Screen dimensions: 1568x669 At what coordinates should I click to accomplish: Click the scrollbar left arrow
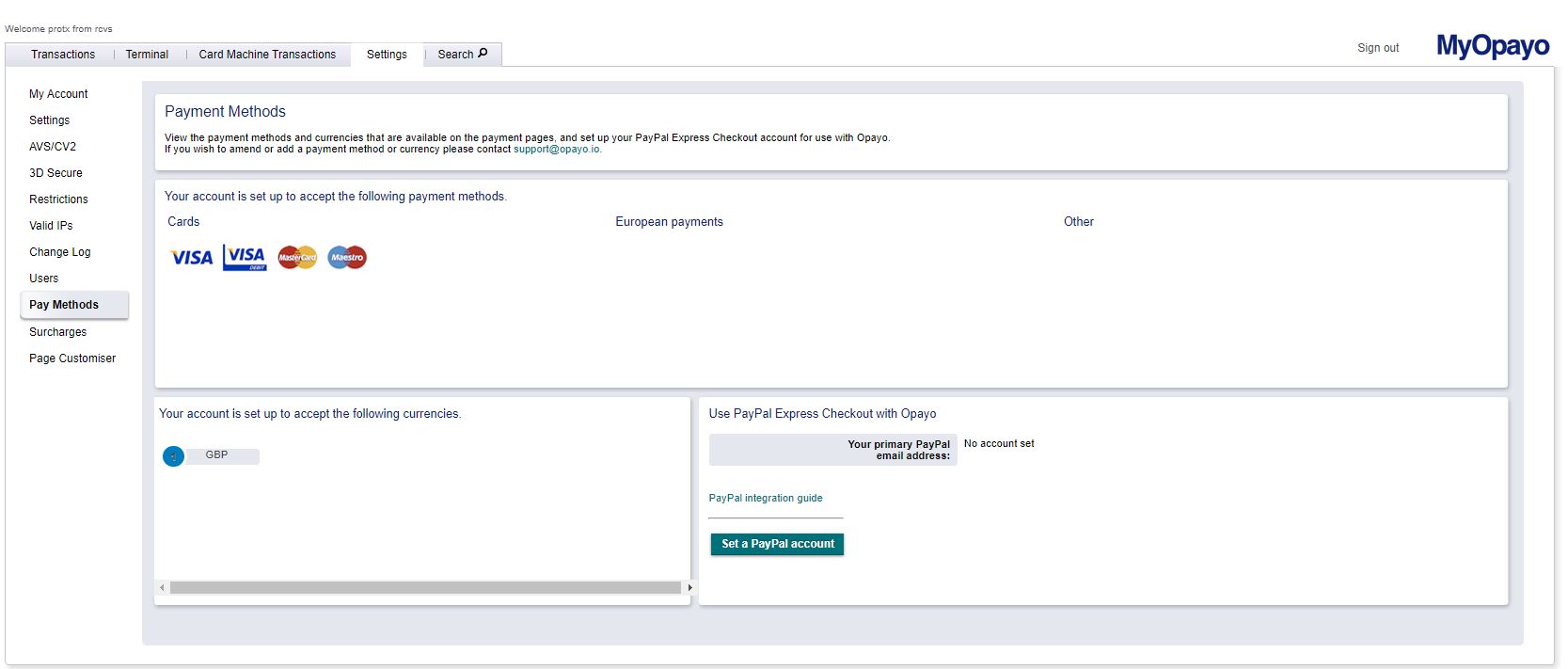coord(162,587)
